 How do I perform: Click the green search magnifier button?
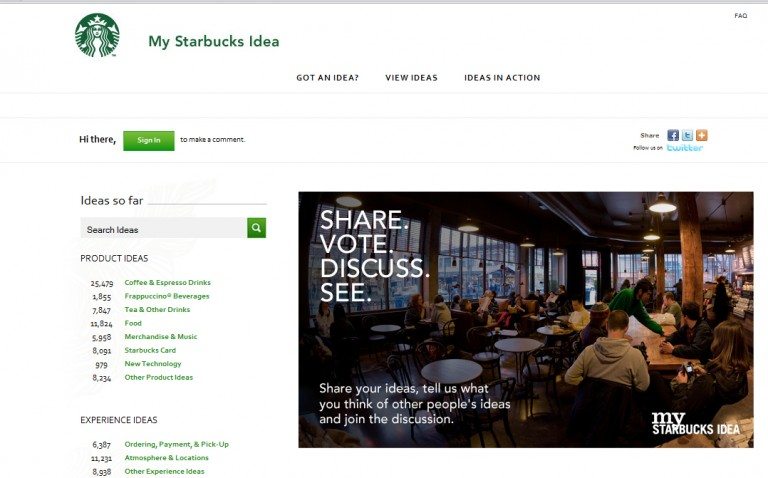click(x=257, y=228)
